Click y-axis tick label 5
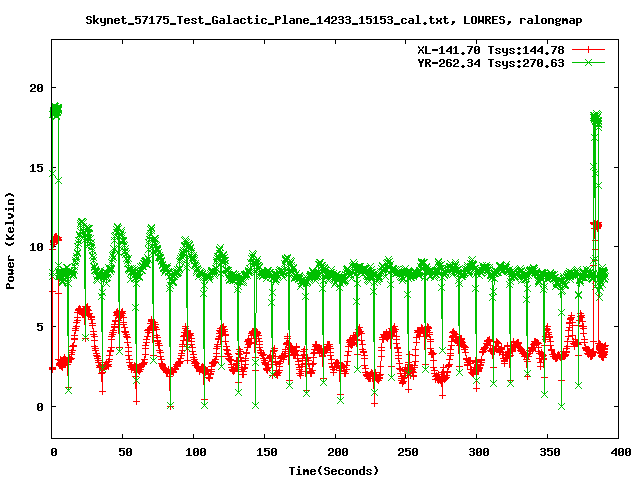The image size is (640, 480). (40, 327)
